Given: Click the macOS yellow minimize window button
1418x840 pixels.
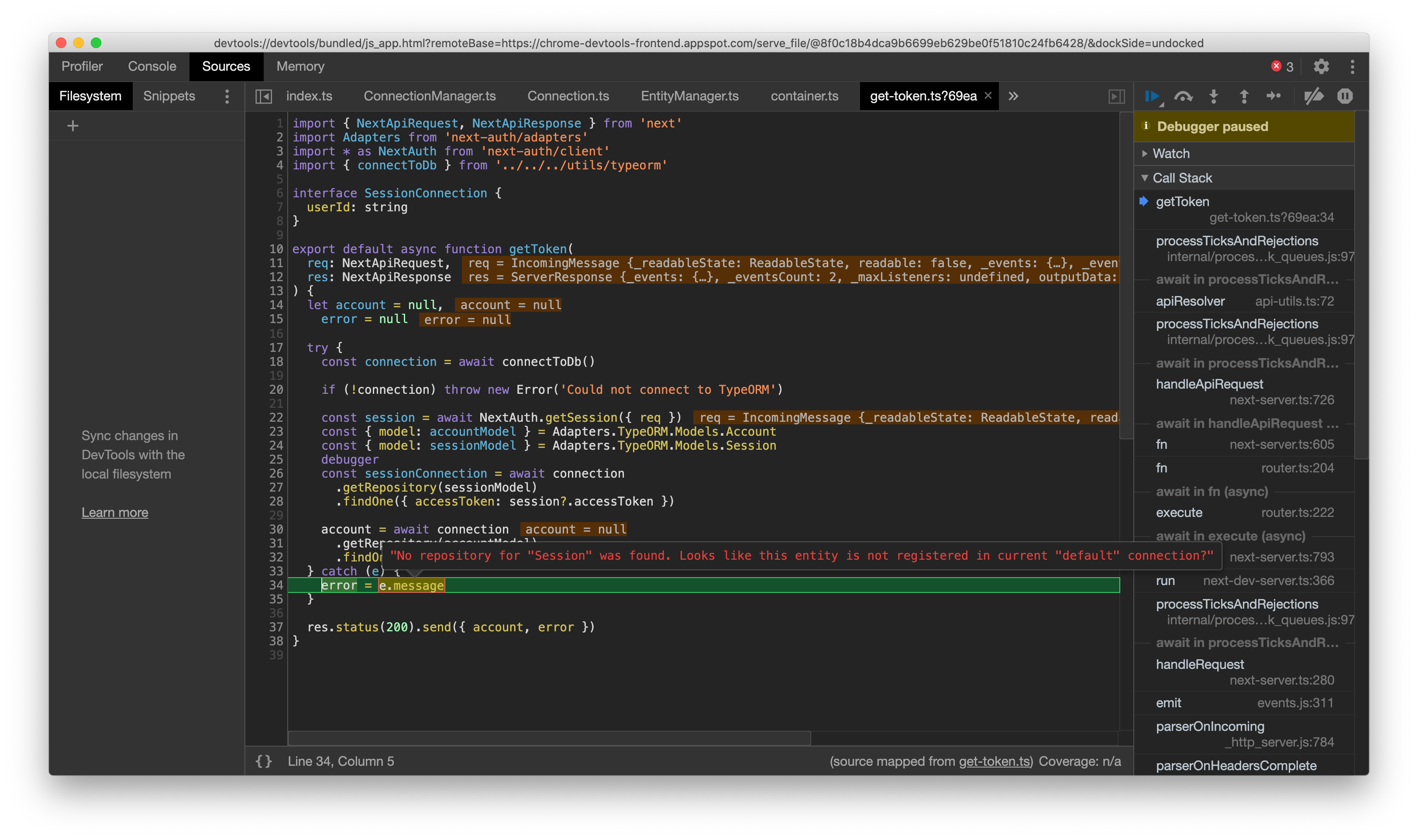Looking at the screenshot, I should 79,42.
